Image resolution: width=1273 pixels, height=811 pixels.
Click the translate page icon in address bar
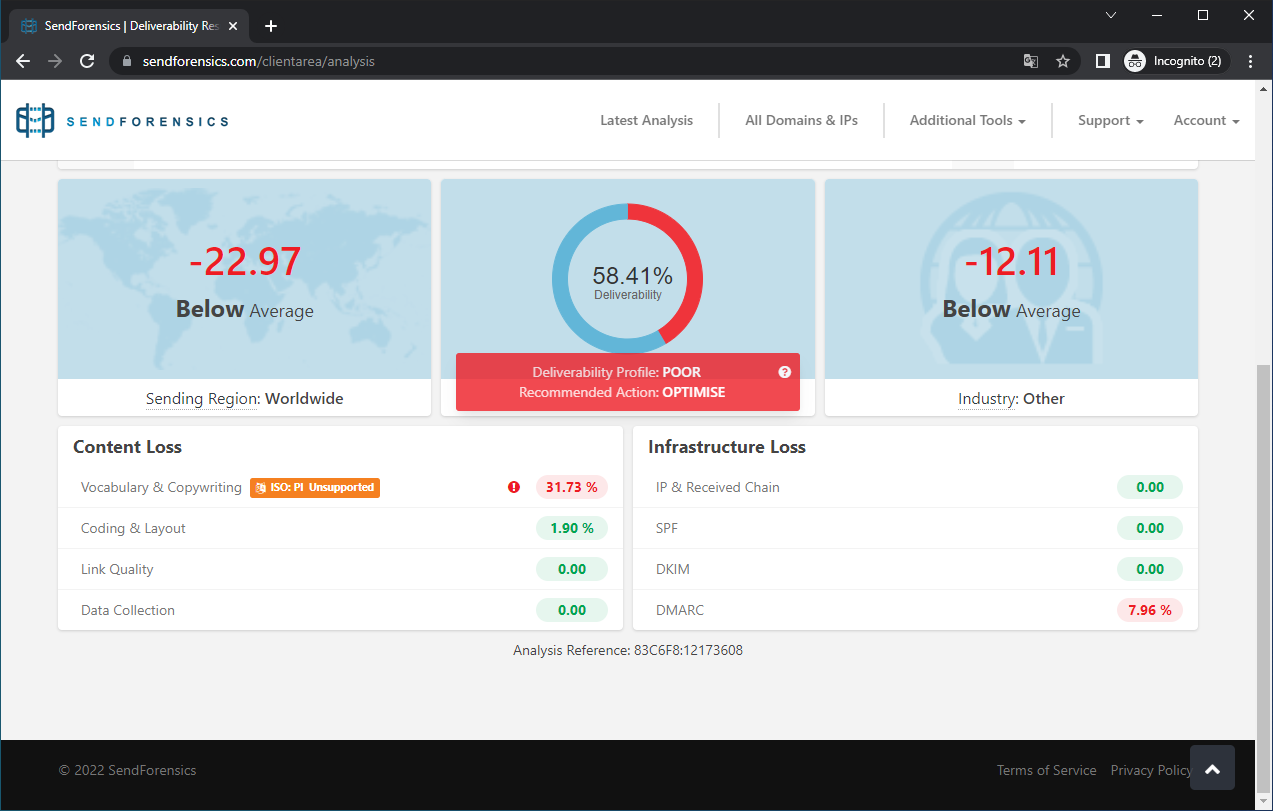1031,61
